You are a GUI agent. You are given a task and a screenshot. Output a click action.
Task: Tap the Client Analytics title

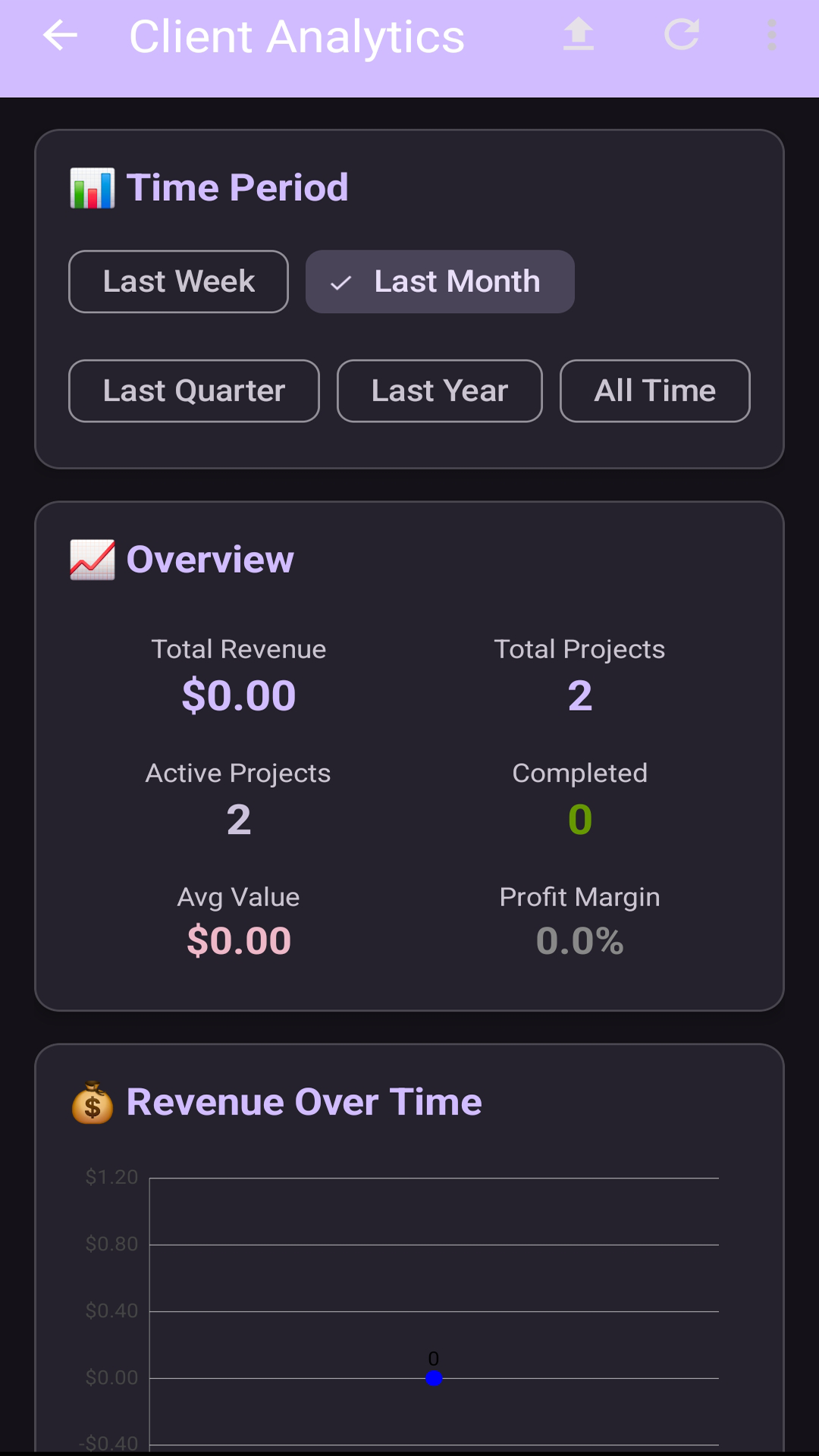[297, 37]
